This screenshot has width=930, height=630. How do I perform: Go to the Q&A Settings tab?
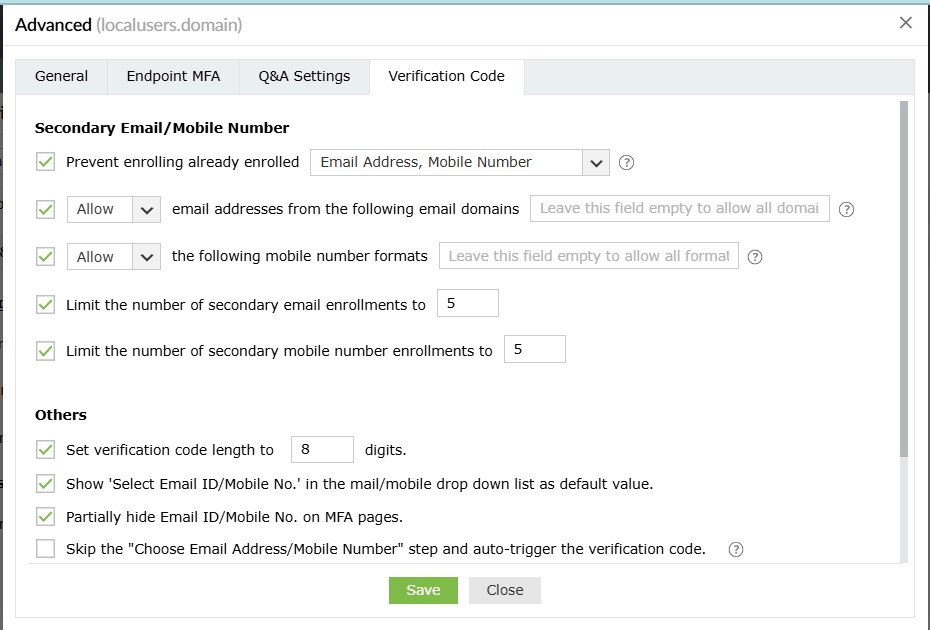[x=304, y=76]
